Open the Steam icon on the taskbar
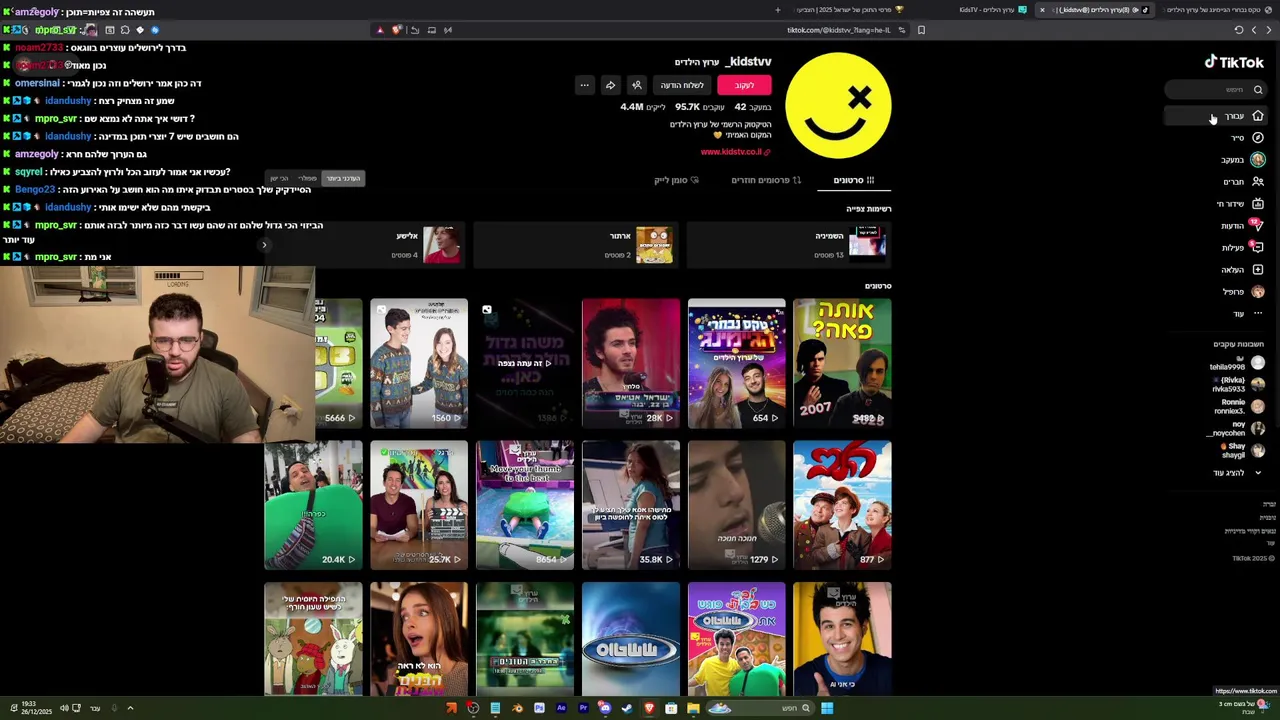 (x=627, y=708)
